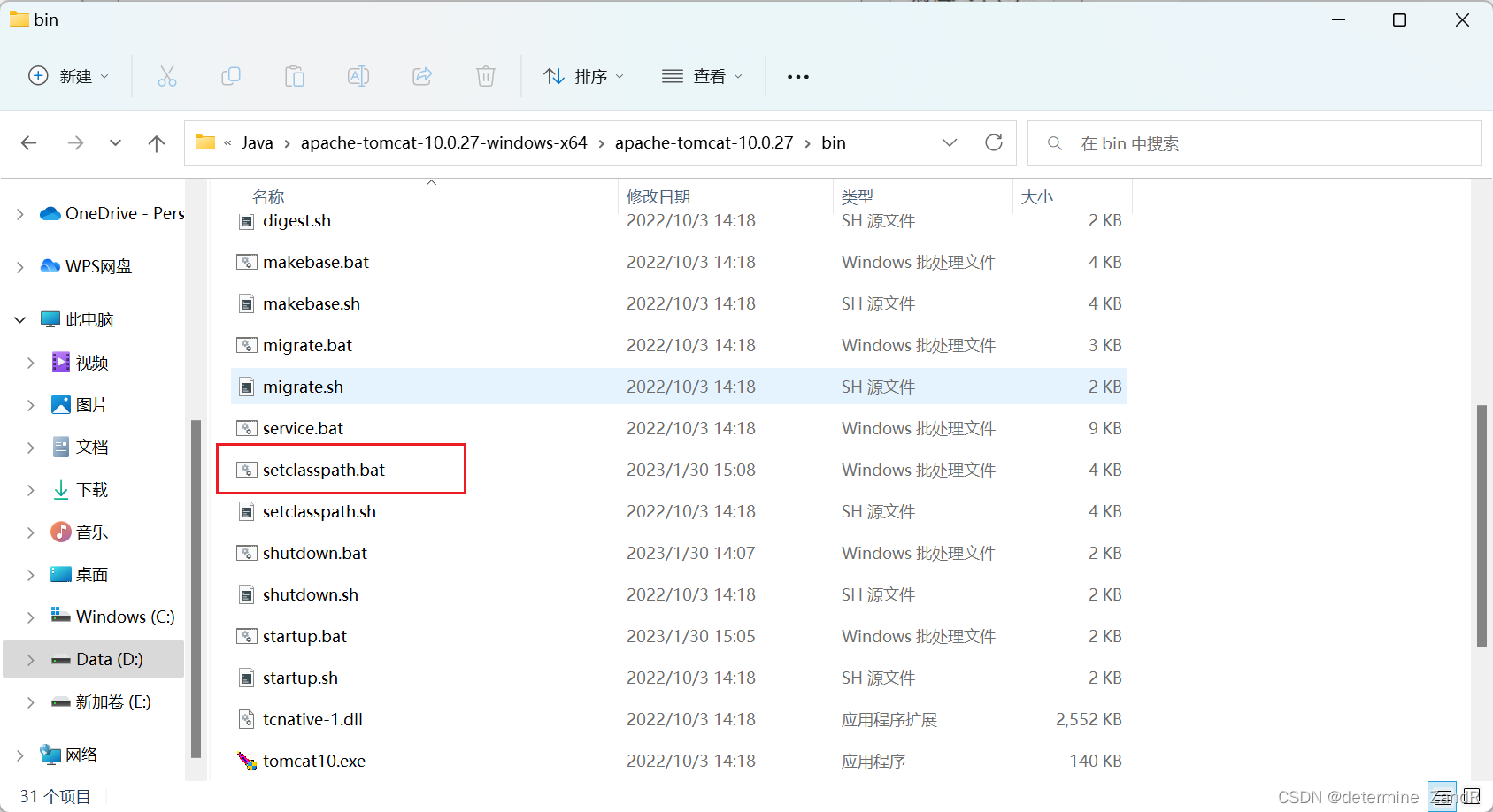Expand the OneDrive tree node
This screenshot has width=1493, height=812.
coord(19,214)
